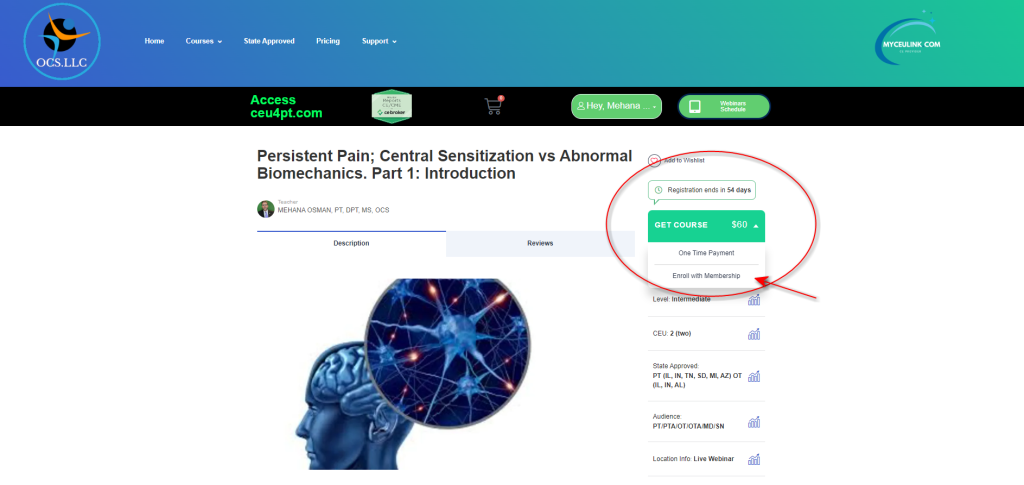The width and height of the screenshot is (1024, 485).
Task: Click the Access ceu4pt.com link
Action: pyautogui.click(x=286, y=107)
